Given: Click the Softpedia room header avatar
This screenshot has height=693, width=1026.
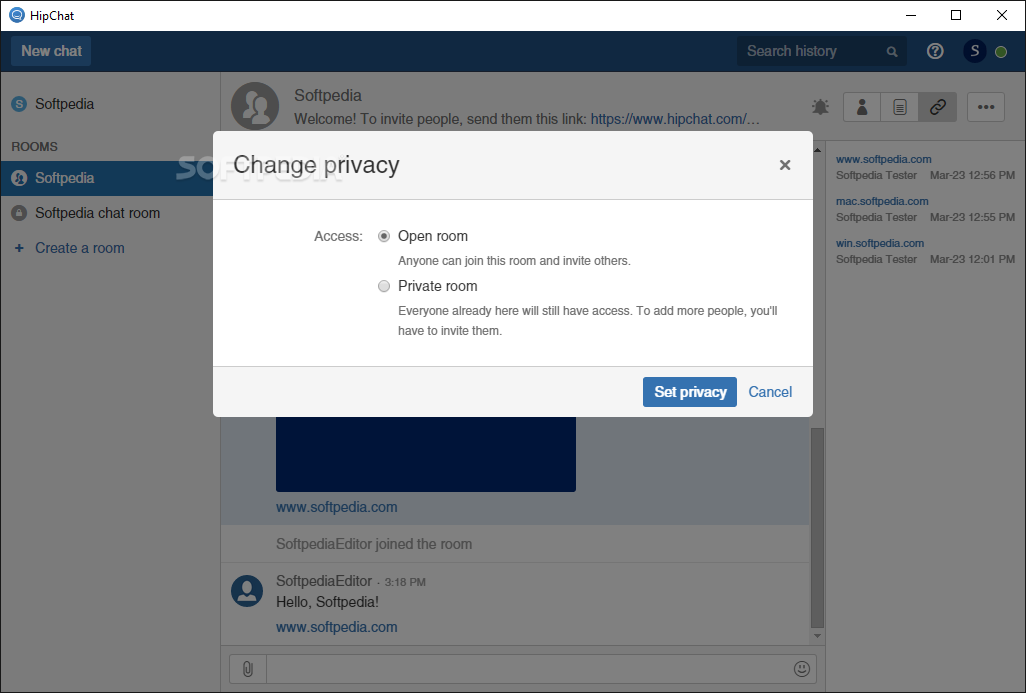Looking at the screenshot, I should (255, 106).
